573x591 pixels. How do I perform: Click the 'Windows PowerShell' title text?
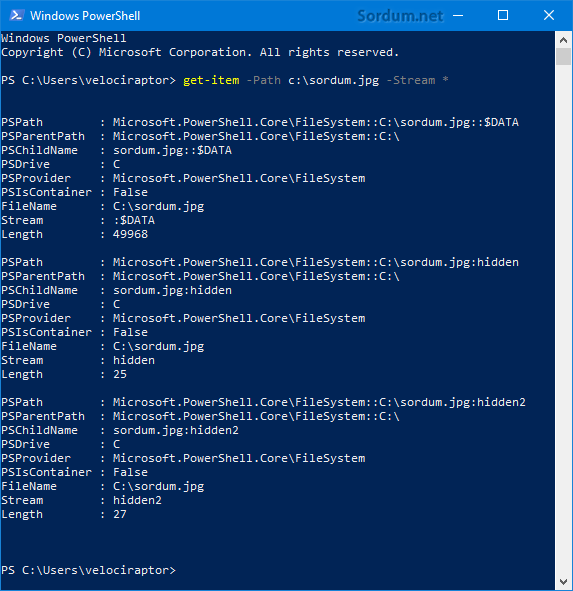tap(85, 16)
